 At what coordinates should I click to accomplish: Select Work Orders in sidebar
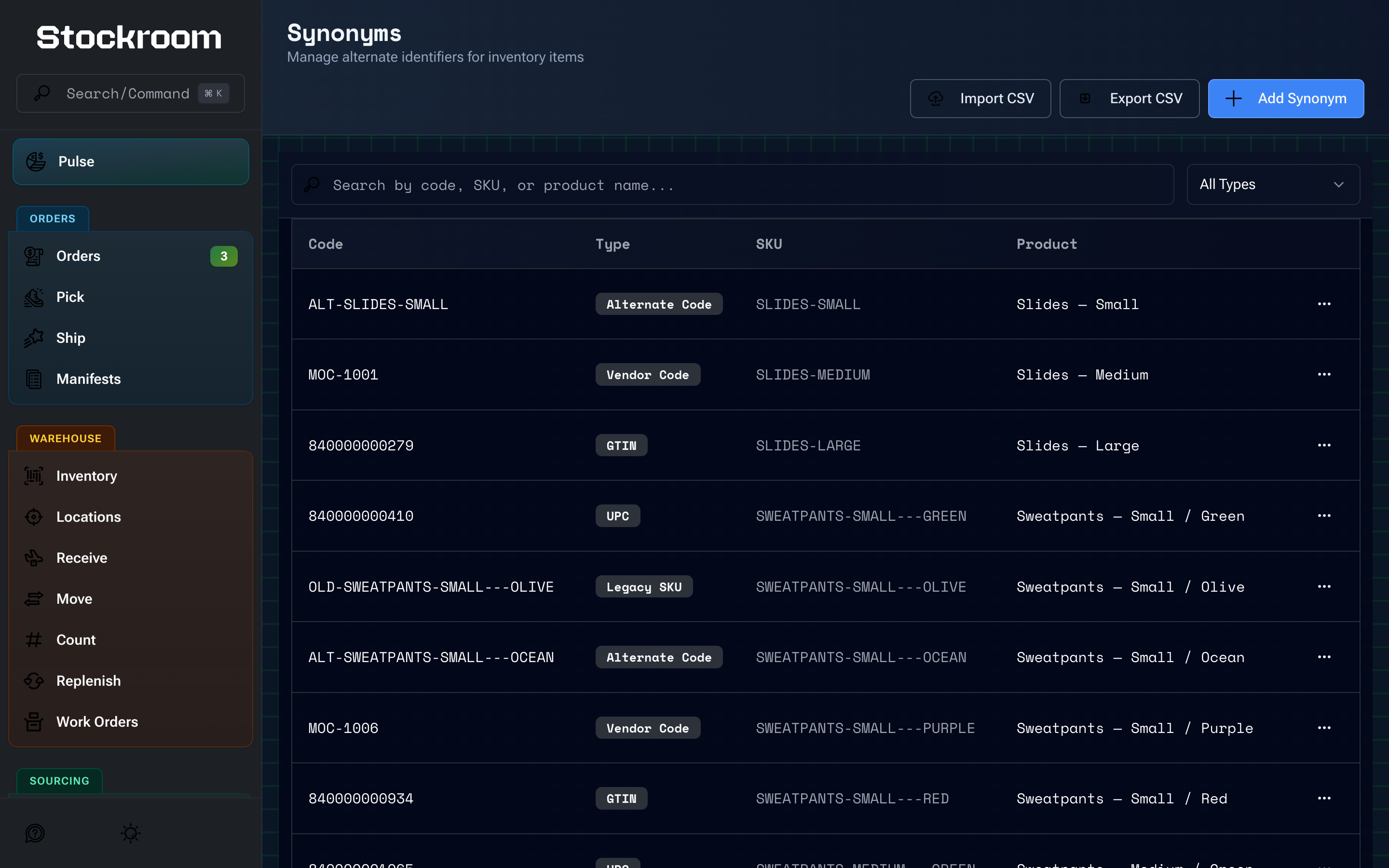click(131, 721)
